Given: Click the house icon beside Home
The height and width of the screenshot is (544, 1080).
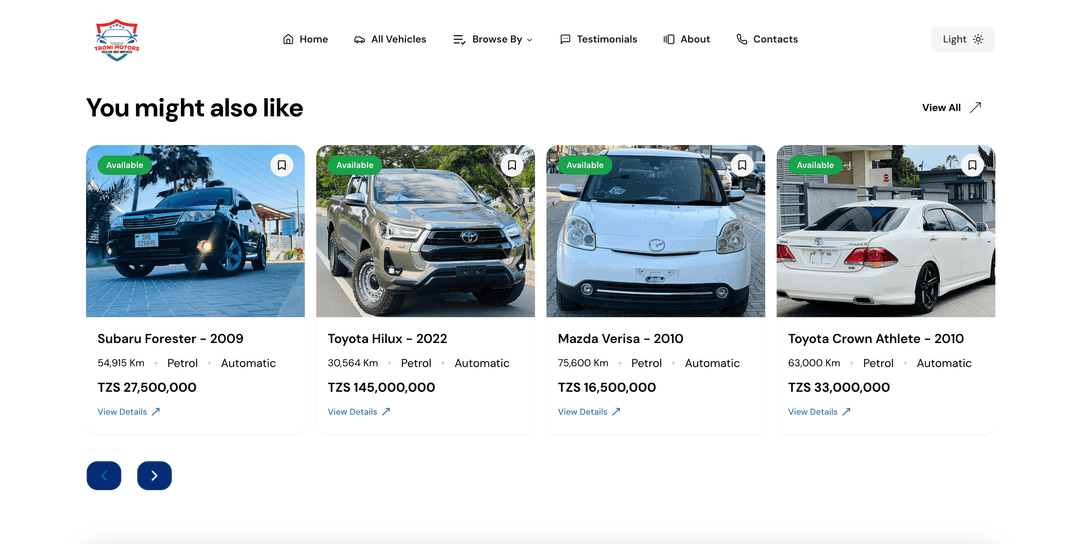Looking at the screenshot, I should 288,39.
